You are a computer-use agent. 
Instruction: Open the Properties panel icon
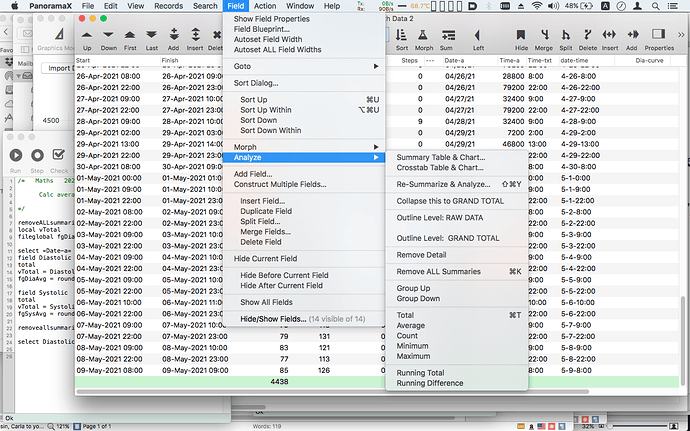(658, 34)
